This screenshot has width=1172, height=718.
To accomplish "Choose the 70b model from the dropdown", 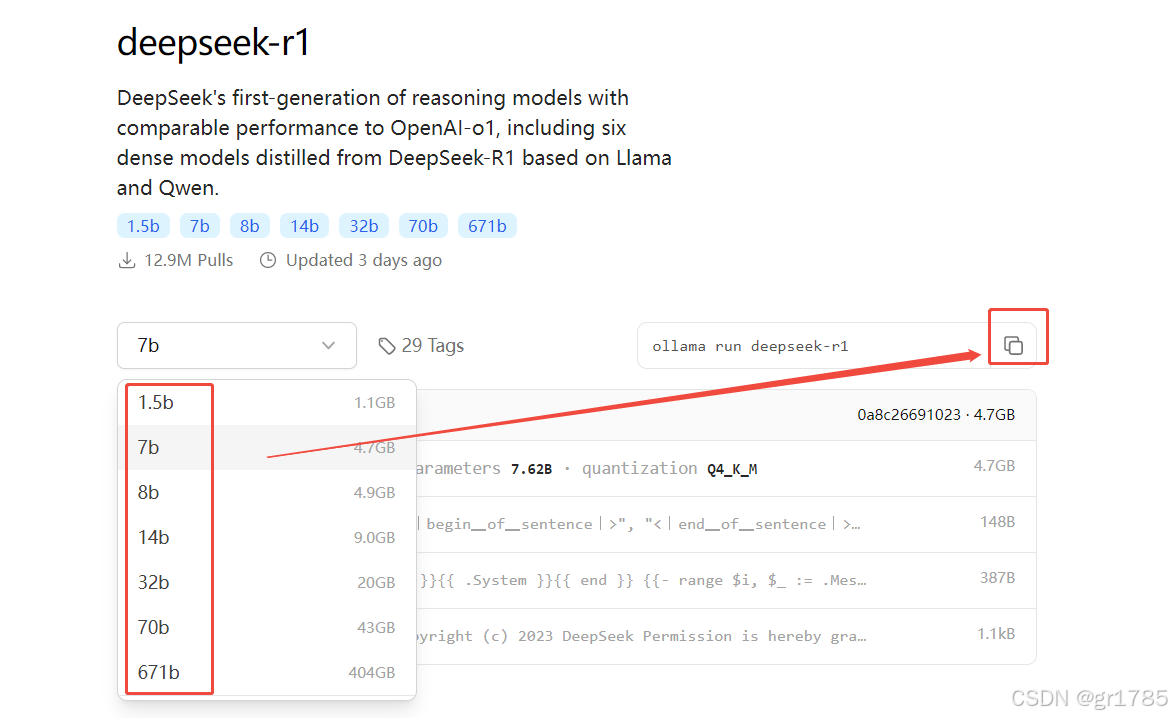I will pos(267,627).
